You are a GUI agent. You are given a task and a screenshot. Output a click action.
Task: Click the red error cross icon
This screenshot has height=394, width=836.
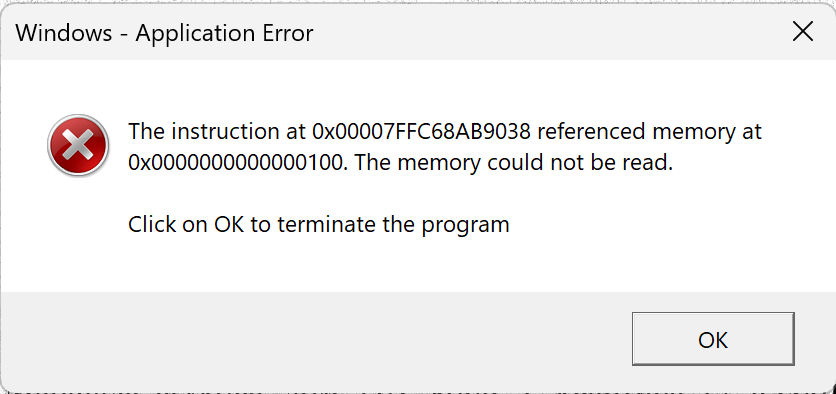[78, 146]
